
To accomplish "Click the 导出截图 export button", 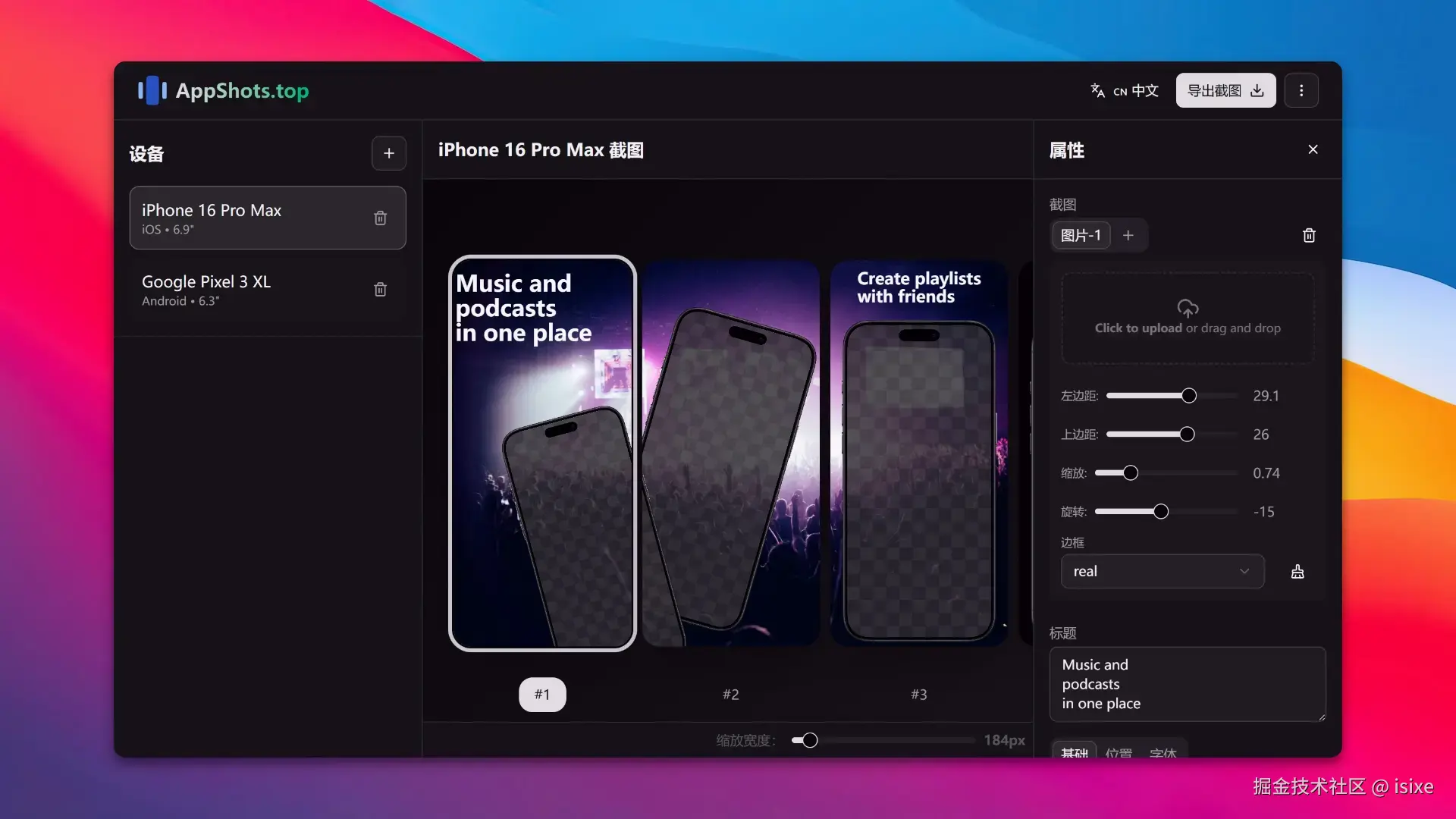I will [x=1225, y=91].
